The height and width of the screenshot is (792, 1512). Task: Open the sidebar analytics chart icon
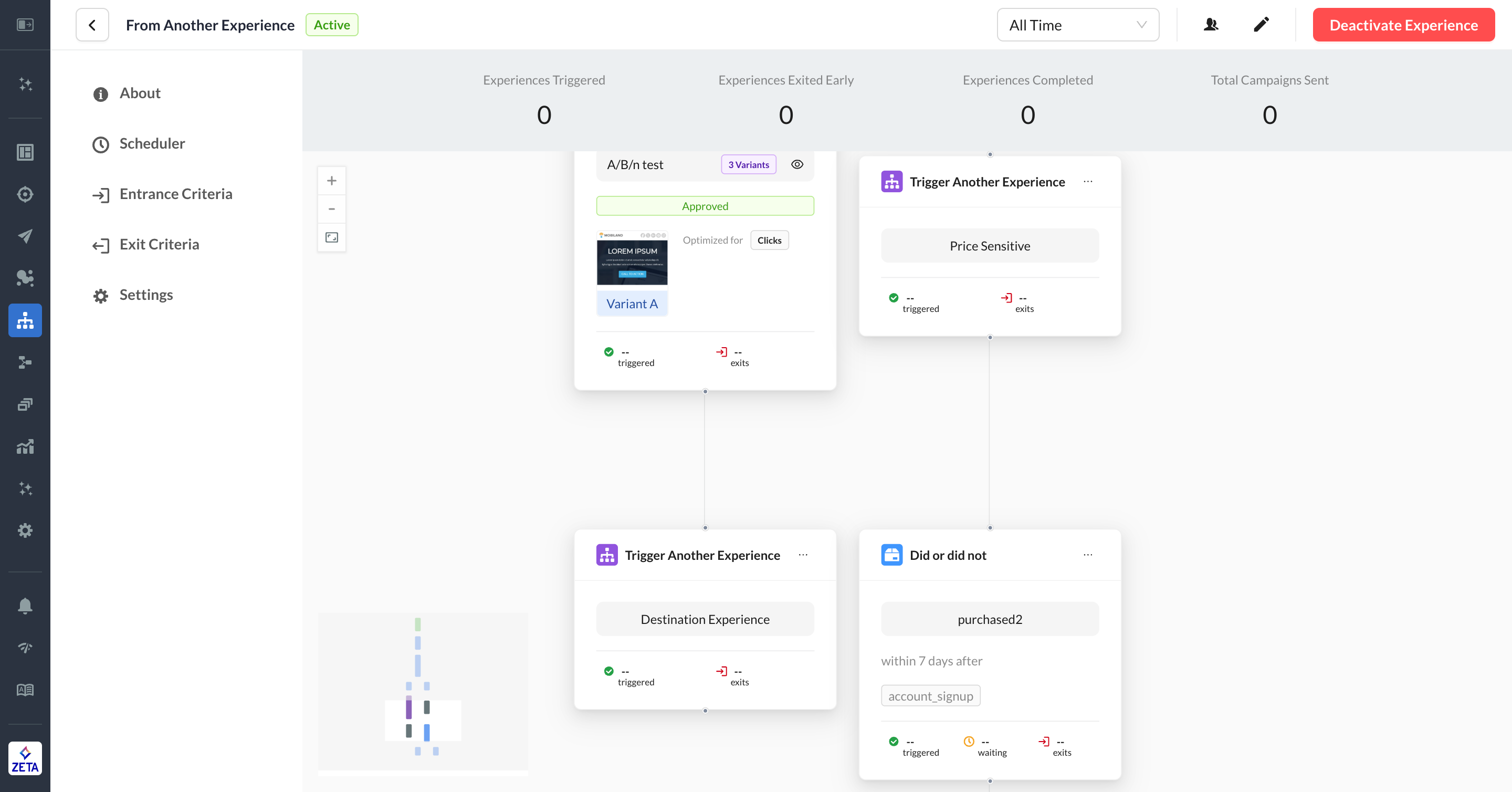click(x=25, y=447)
